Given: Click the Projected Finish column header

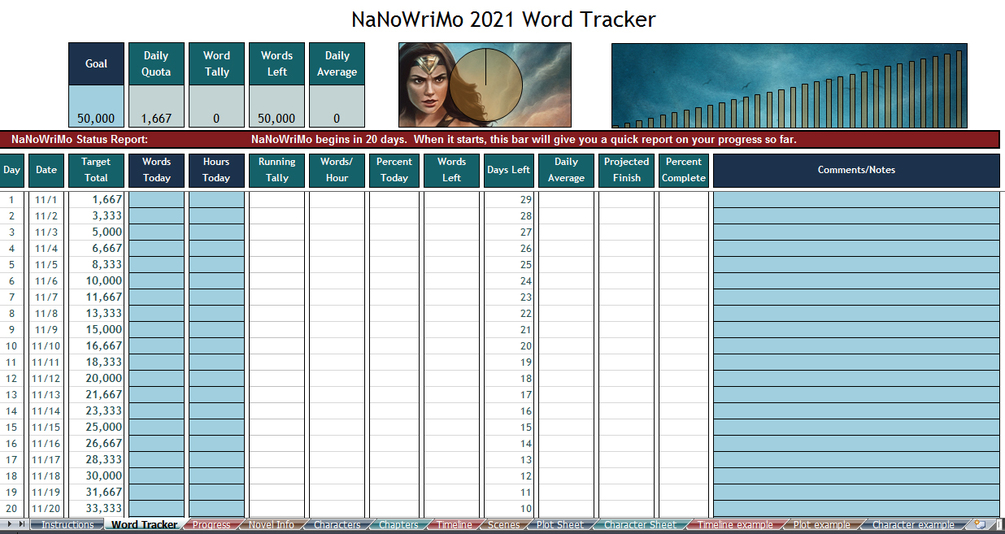Looking at the screenshot, I should (626, 170).
